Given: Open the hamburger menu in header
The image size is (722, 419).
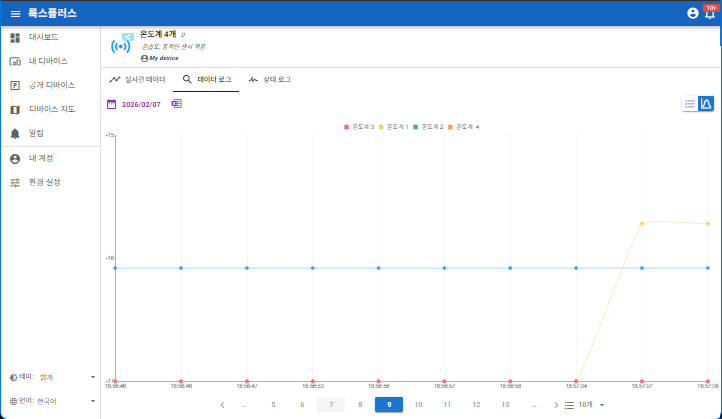Looking at the screenshot, I should 15,14.
